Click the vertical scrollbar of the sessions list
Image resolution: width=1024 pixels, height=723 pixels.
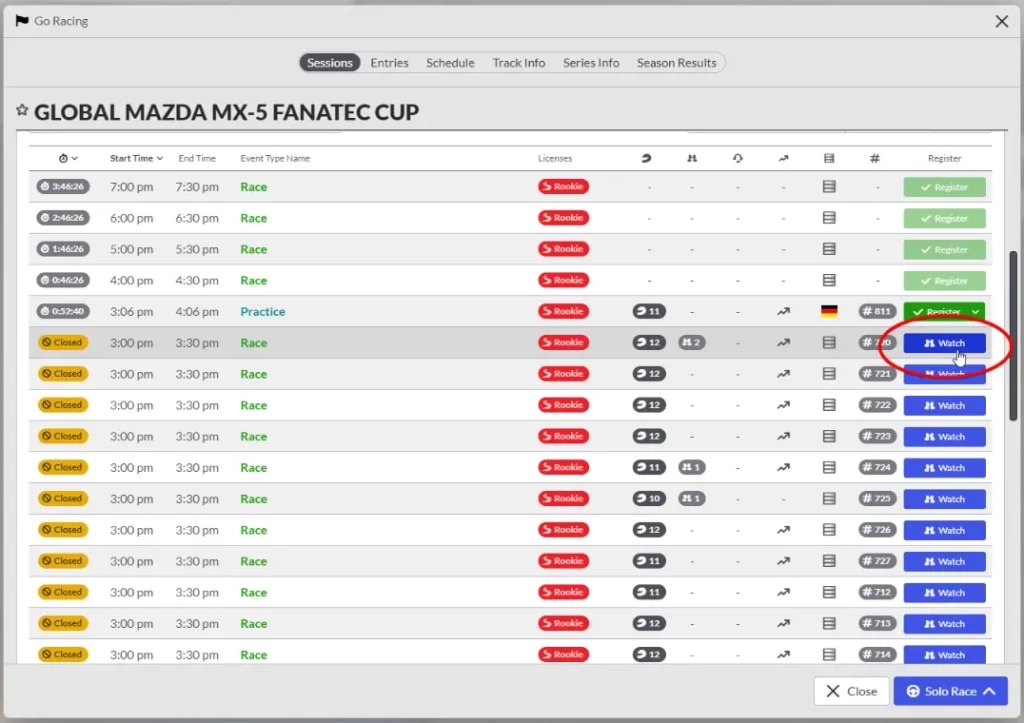tap(1013, 336)
